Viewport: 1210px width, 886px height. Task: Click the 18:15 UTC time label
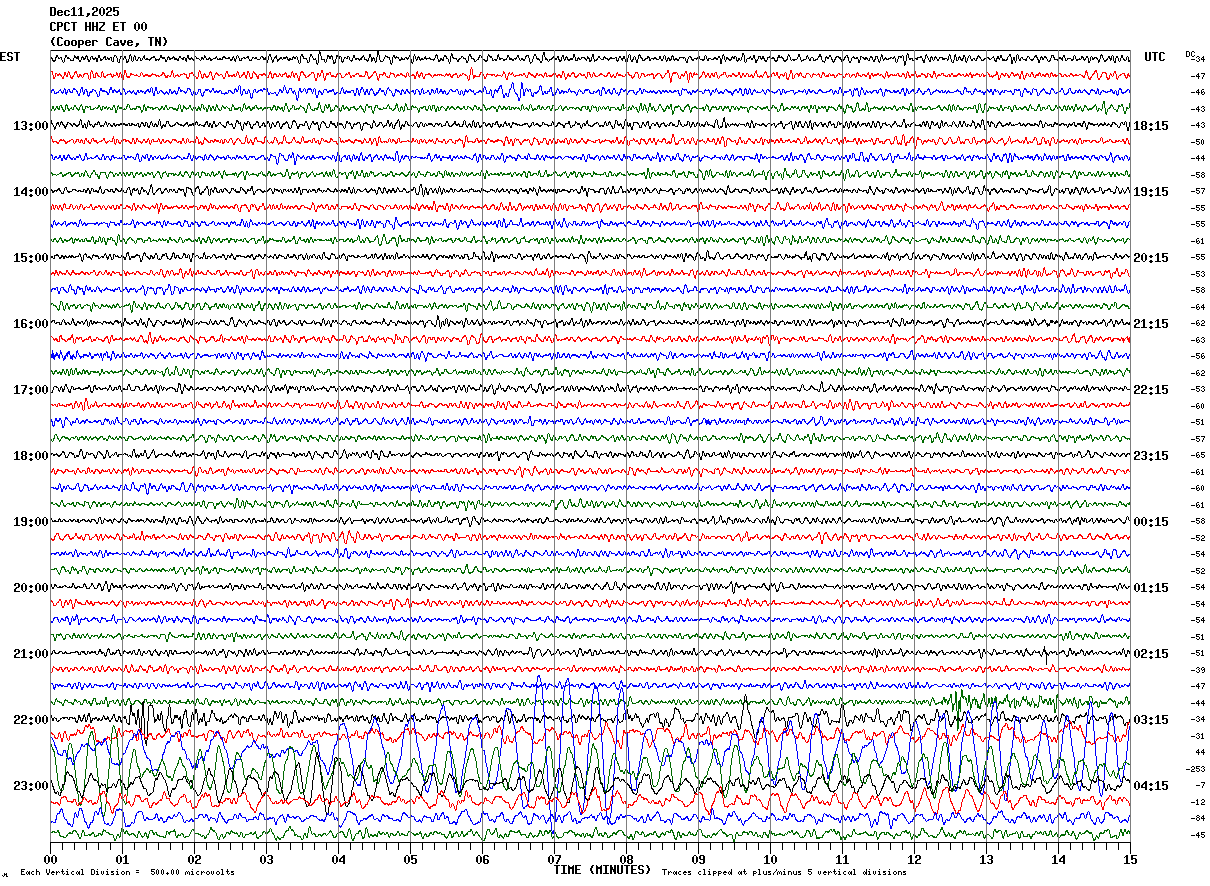[x=1151, y=126]
